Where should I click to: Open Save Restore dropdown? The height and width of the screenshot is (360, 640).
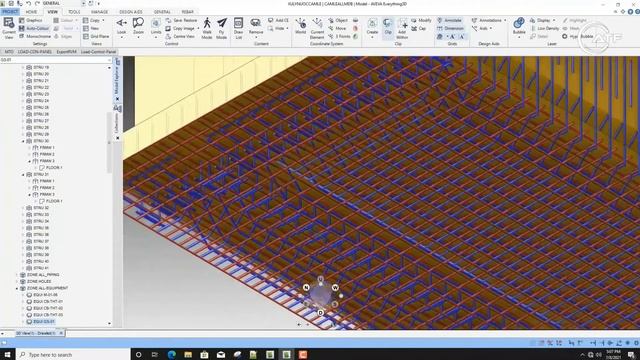pyautogui.click(x=181, y=20)
